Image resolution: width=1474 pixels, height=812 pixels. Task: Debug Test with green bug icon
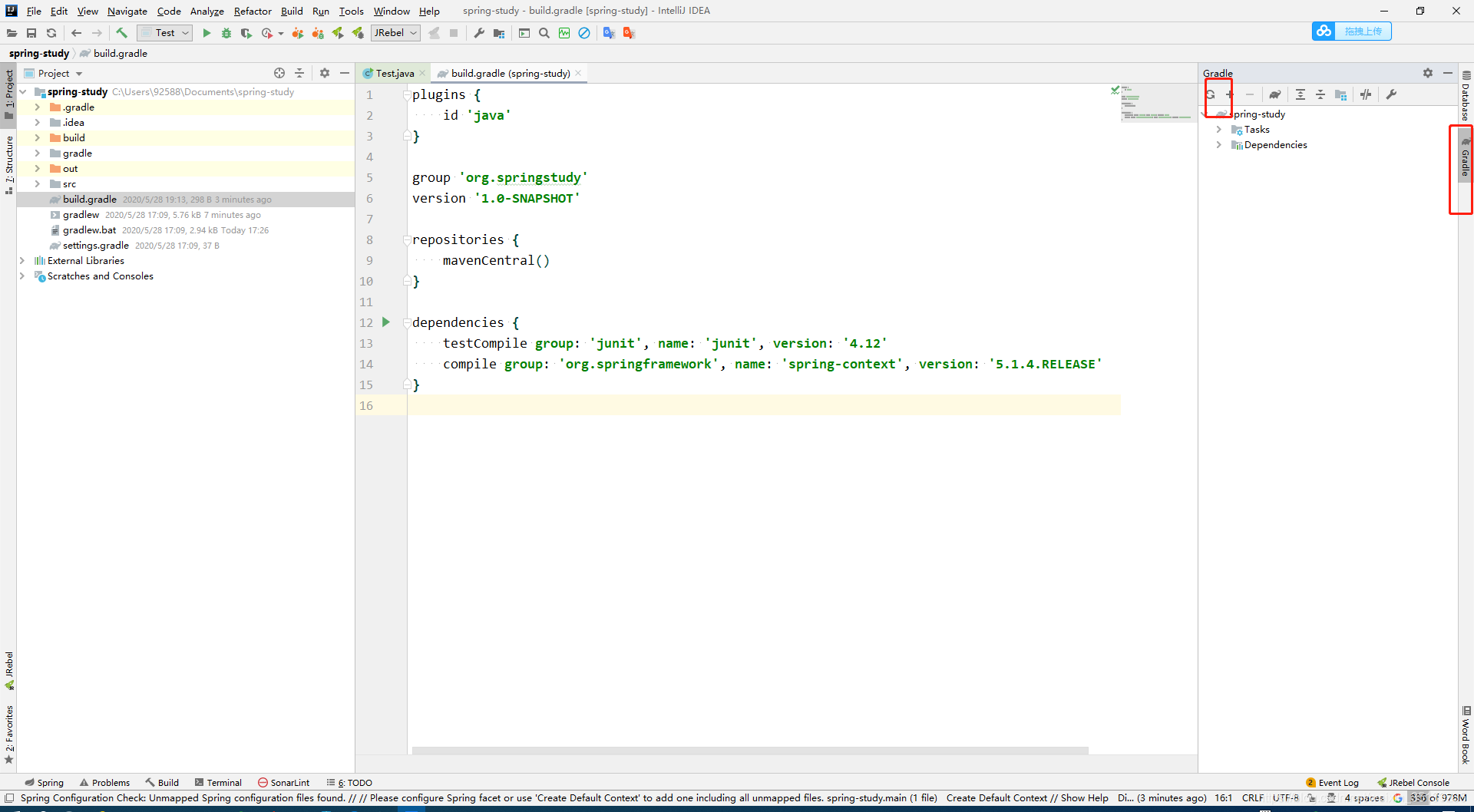pos(226,33)
